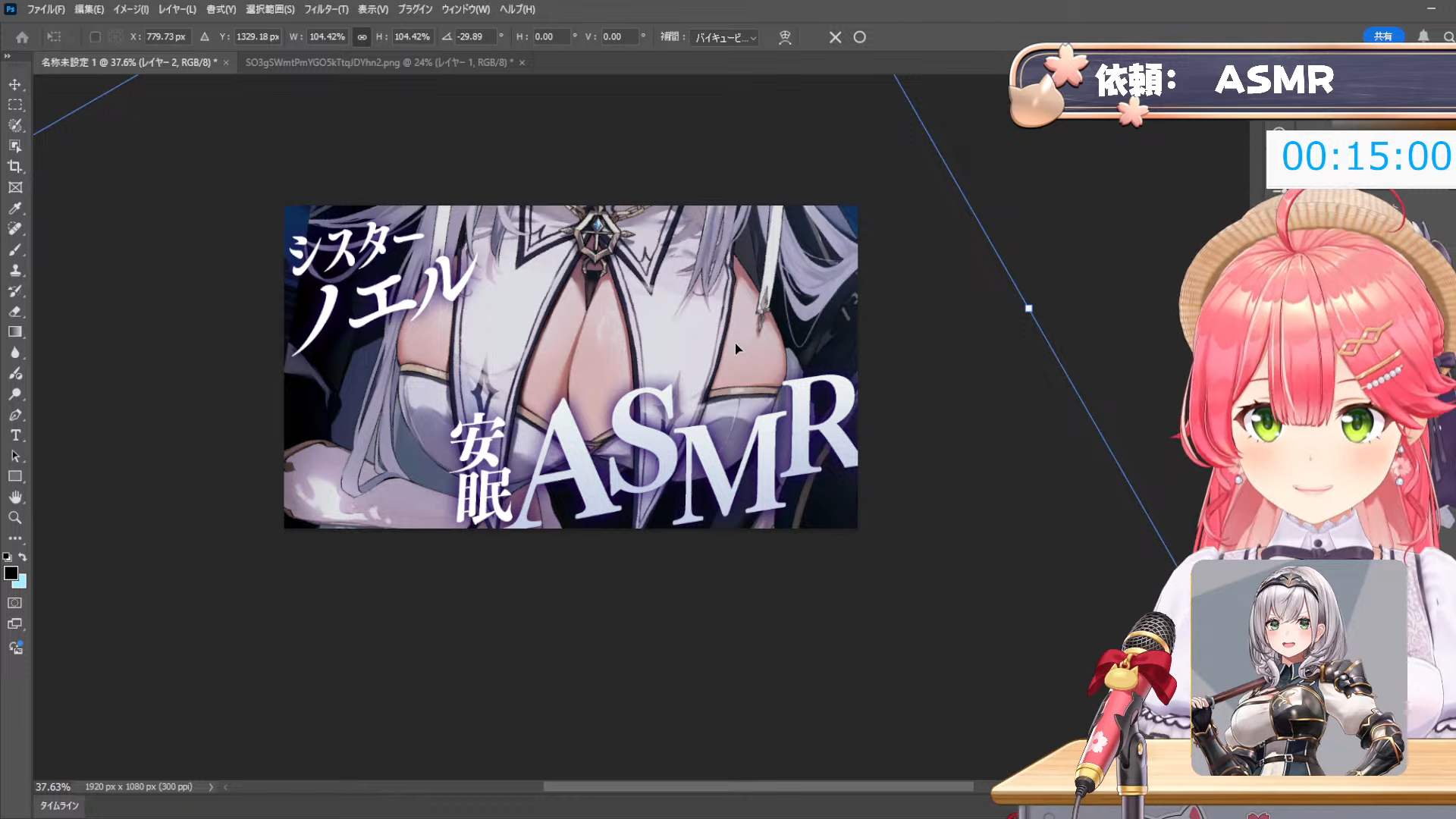Select the Object Selection tool
Viewport: 1456px width, 819px height.
(x=15, y=146)
